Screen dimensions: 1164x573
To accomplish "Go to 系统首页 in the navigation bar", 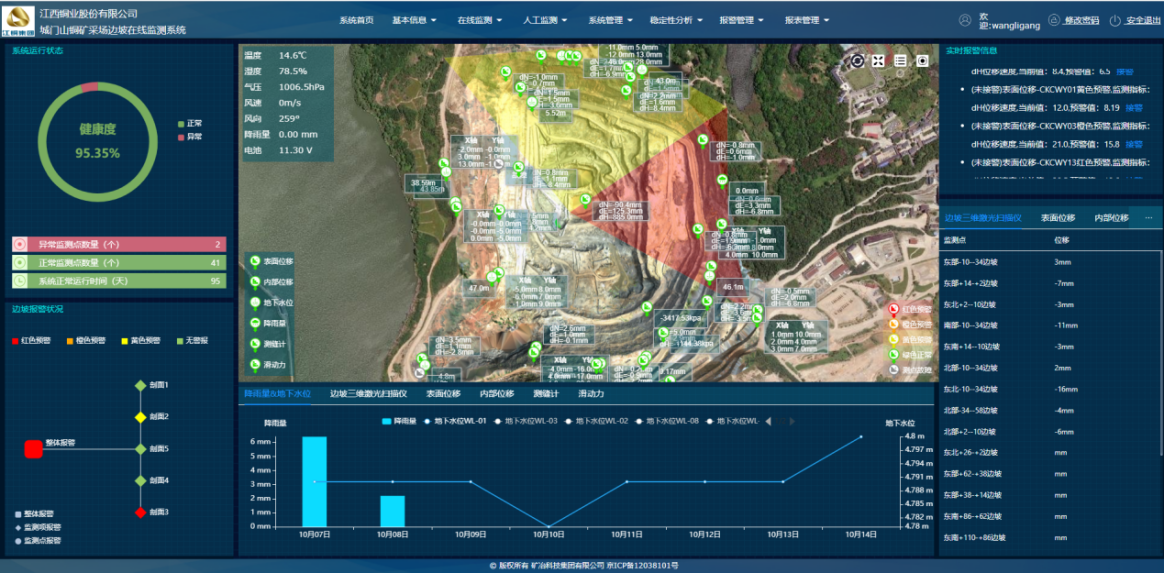I will tap(356, 20).
